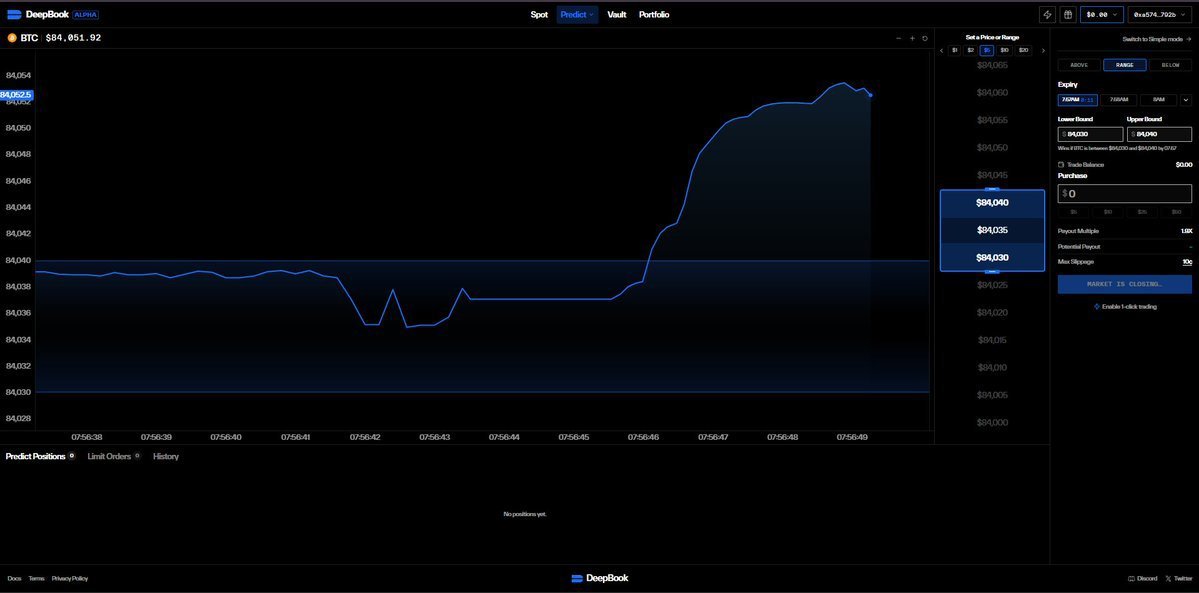Click the 84,052.5 current price label

[16, 95]
